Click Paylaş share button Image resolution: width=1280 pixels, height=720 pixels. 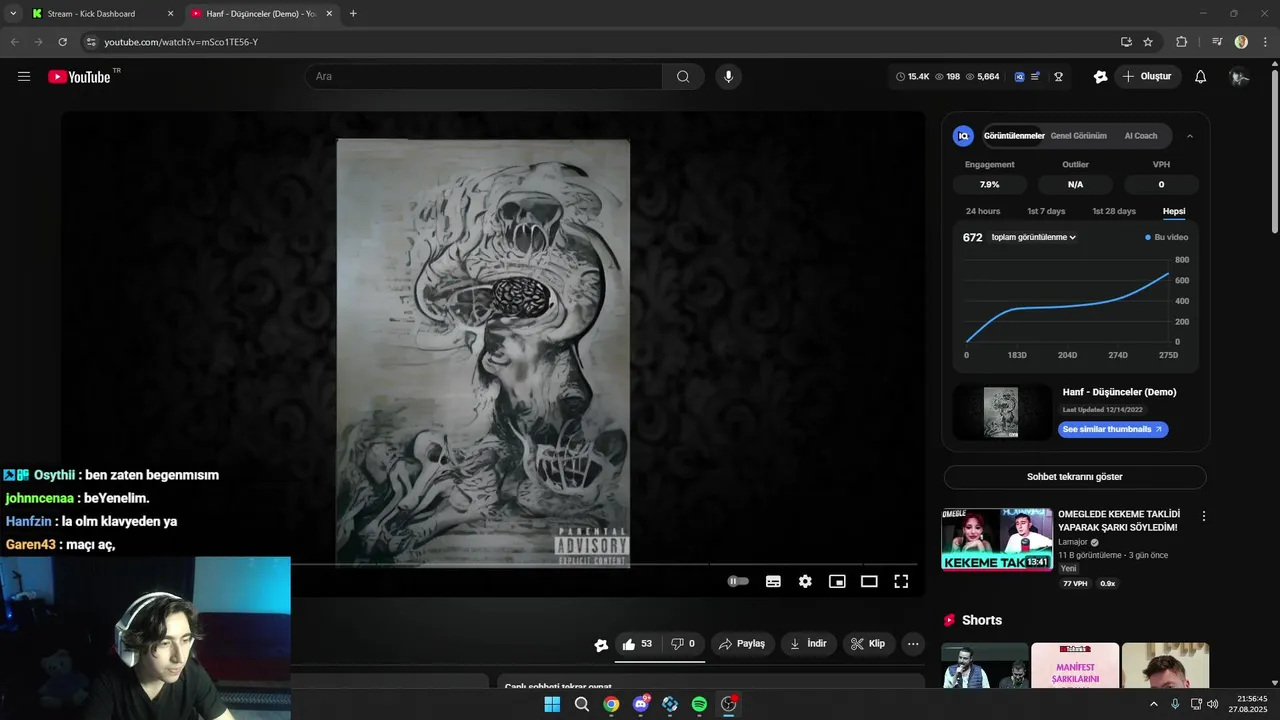tap(743, 644)
